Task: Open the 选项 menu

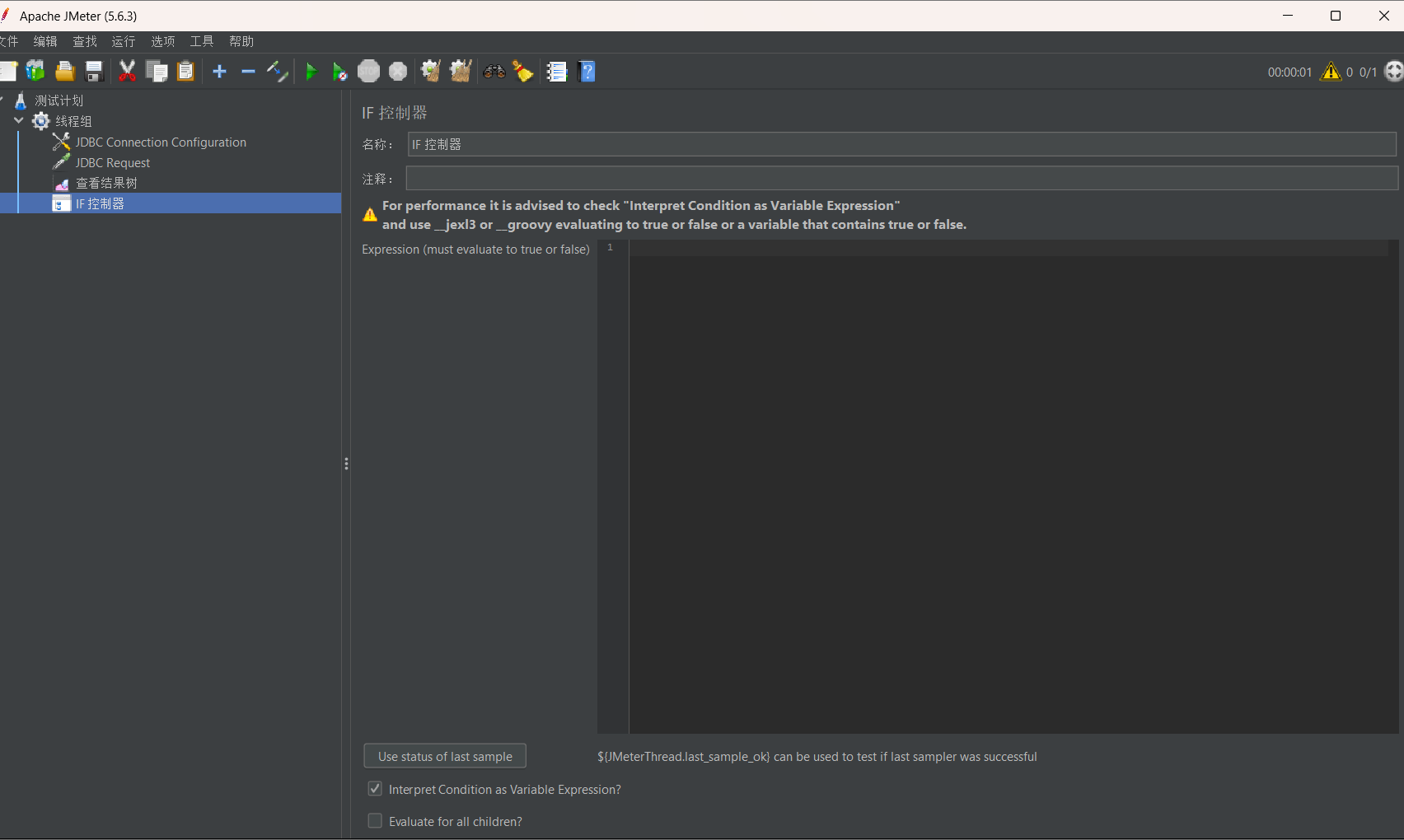Action: tap(163, 41)
